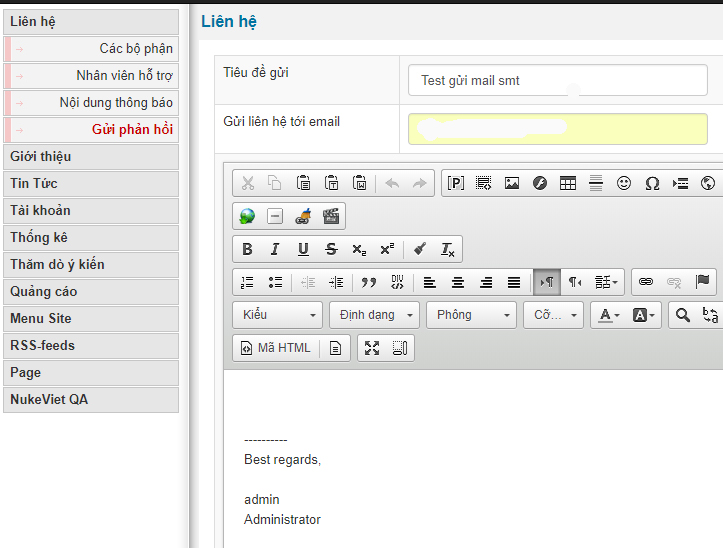Open the Thăm dò ý kiến module
This screenshot has width=723, height=548.
[91, 265]
